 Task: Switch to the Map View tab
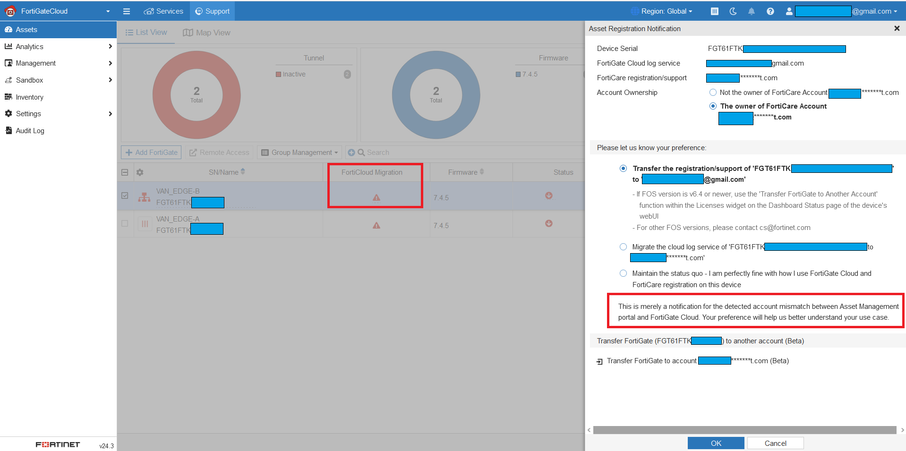tap(206, 33)
